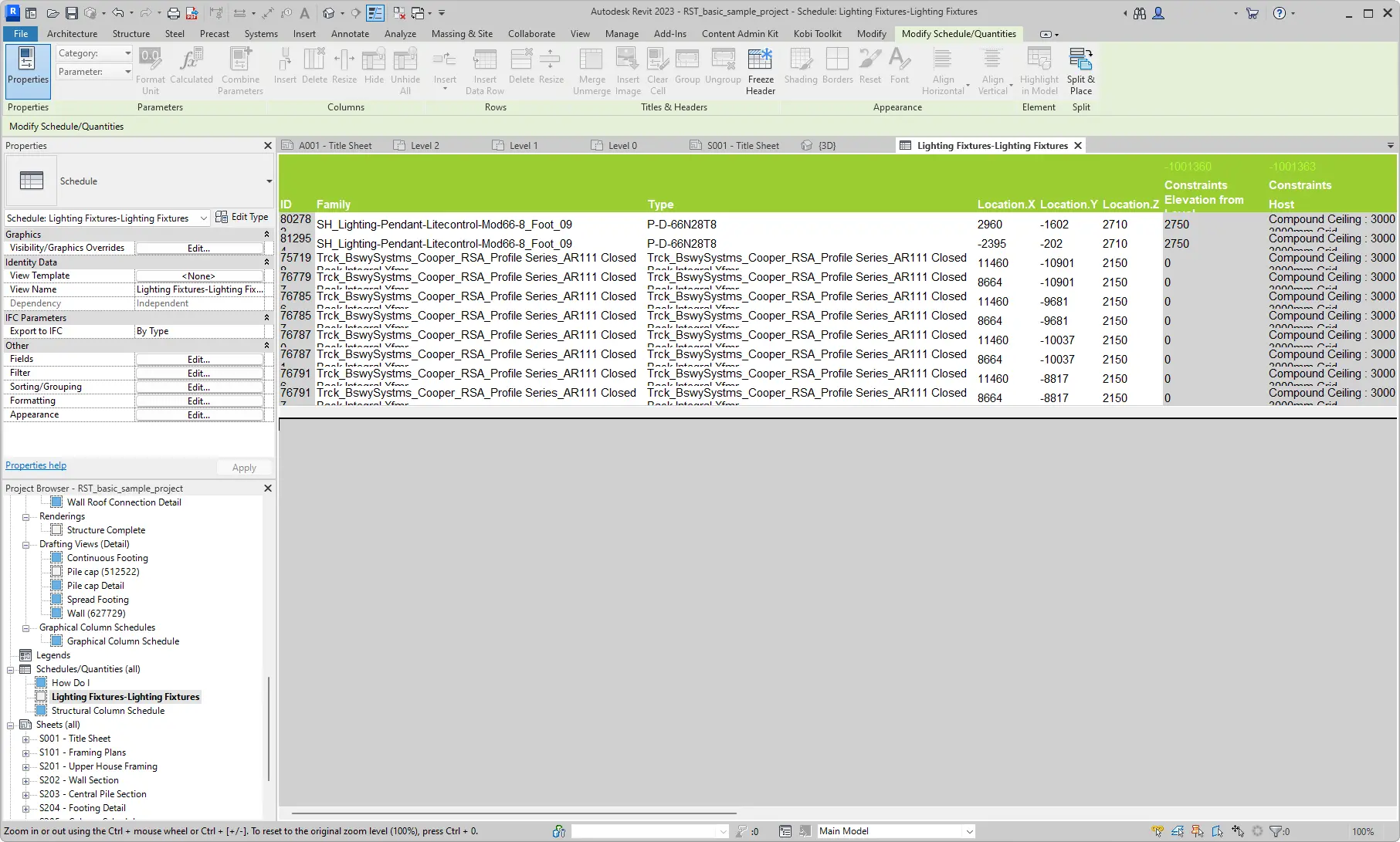The image size is (1400, 842).
Task: Click the Clear Cell icon
Action: pyautogui.click(x=657, y=69)
